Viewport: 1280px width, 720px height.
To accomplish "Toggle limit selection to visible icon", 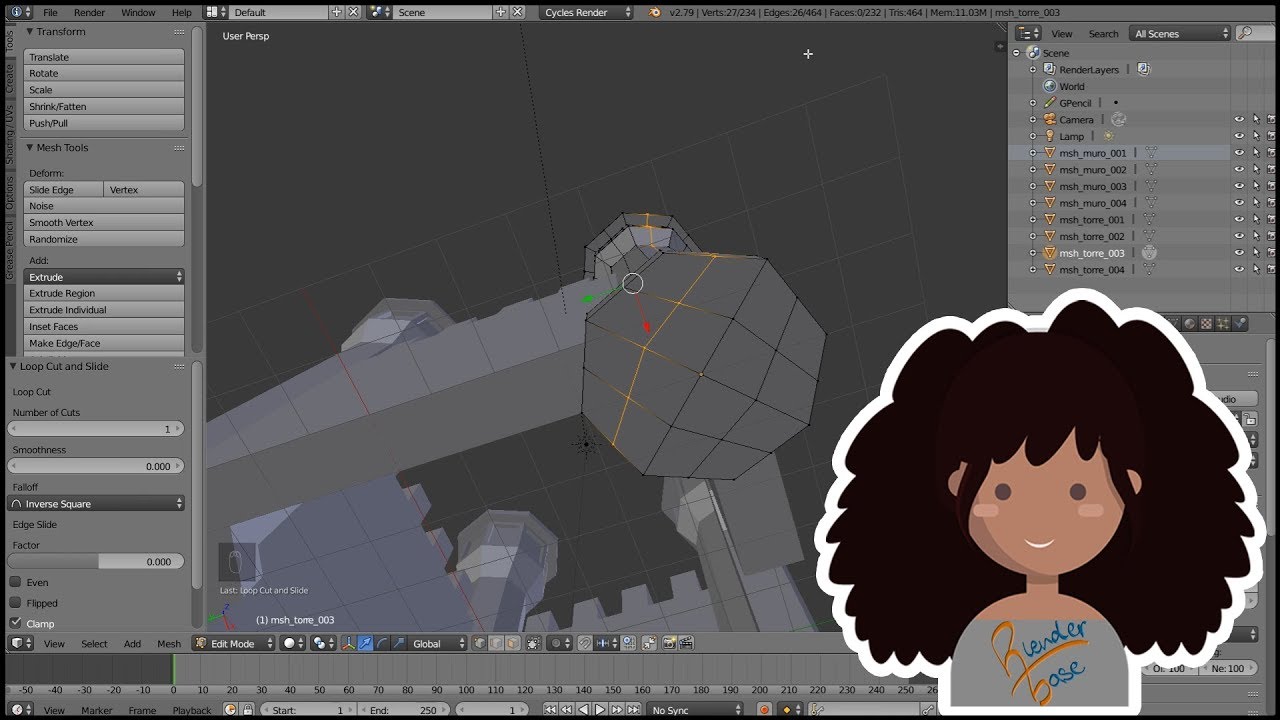I will [533, 643].
